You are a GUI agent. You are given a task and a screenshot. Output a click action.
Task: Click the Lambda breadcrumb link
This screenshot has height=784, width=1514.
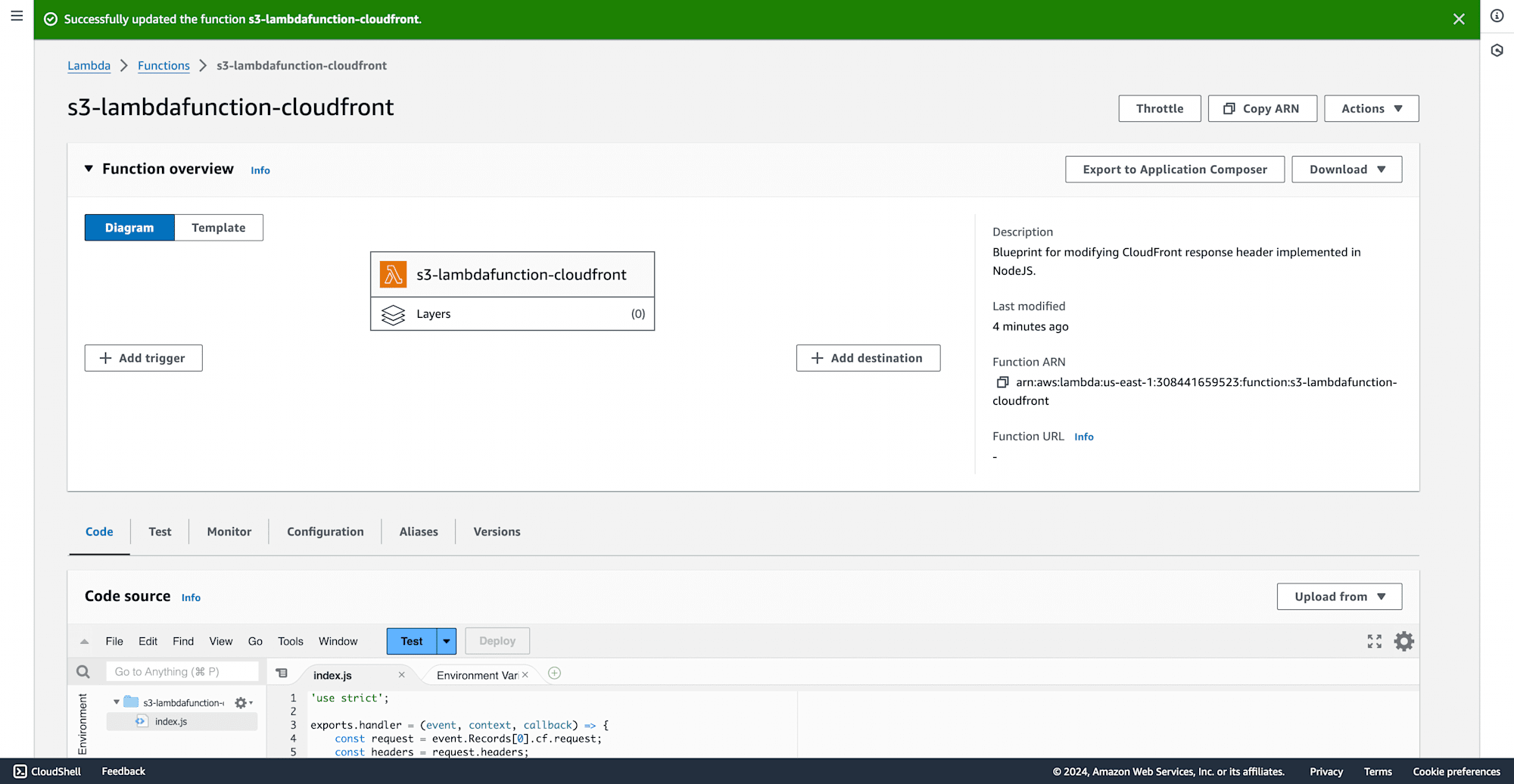89,66
